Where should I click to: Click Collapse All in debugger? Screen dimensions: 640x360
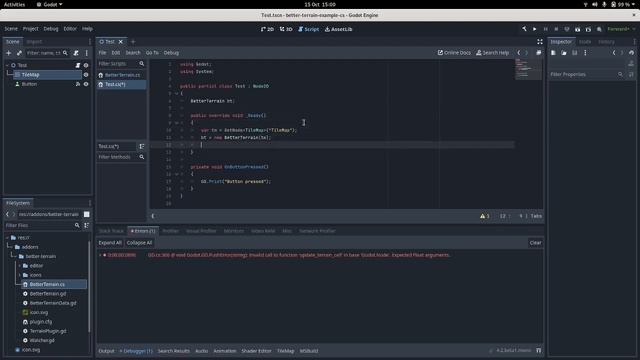(x=139, y=243)
